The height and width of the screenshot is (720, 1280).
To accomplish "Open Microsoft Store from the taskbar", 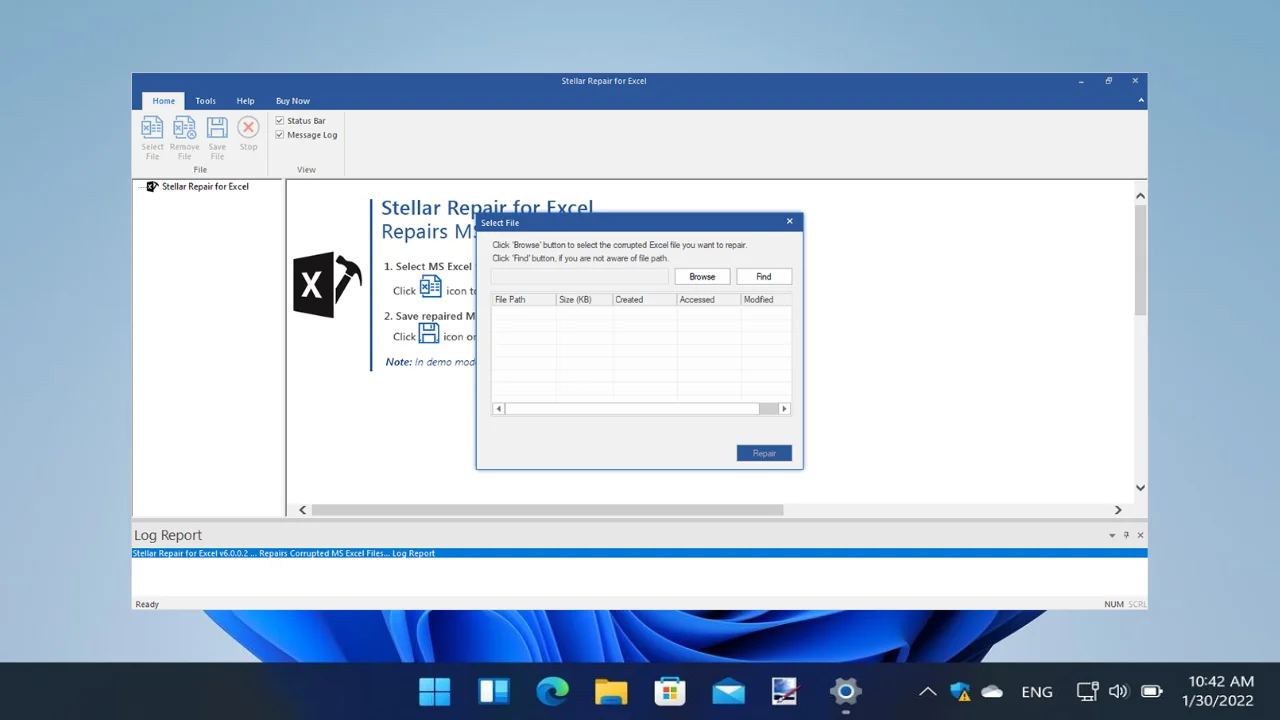I will coord(670,691).
